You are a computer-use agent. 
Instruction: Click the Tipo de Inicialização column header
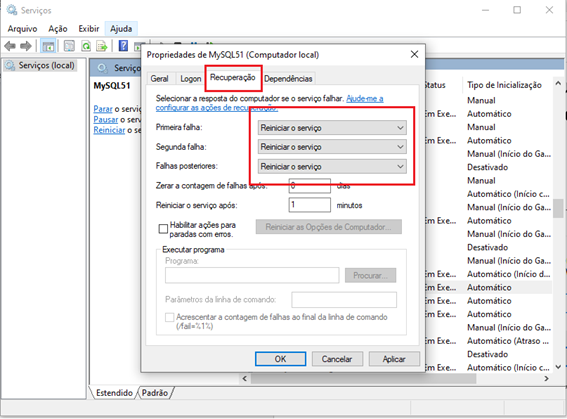pyautogui.click(x=504, y=85)
